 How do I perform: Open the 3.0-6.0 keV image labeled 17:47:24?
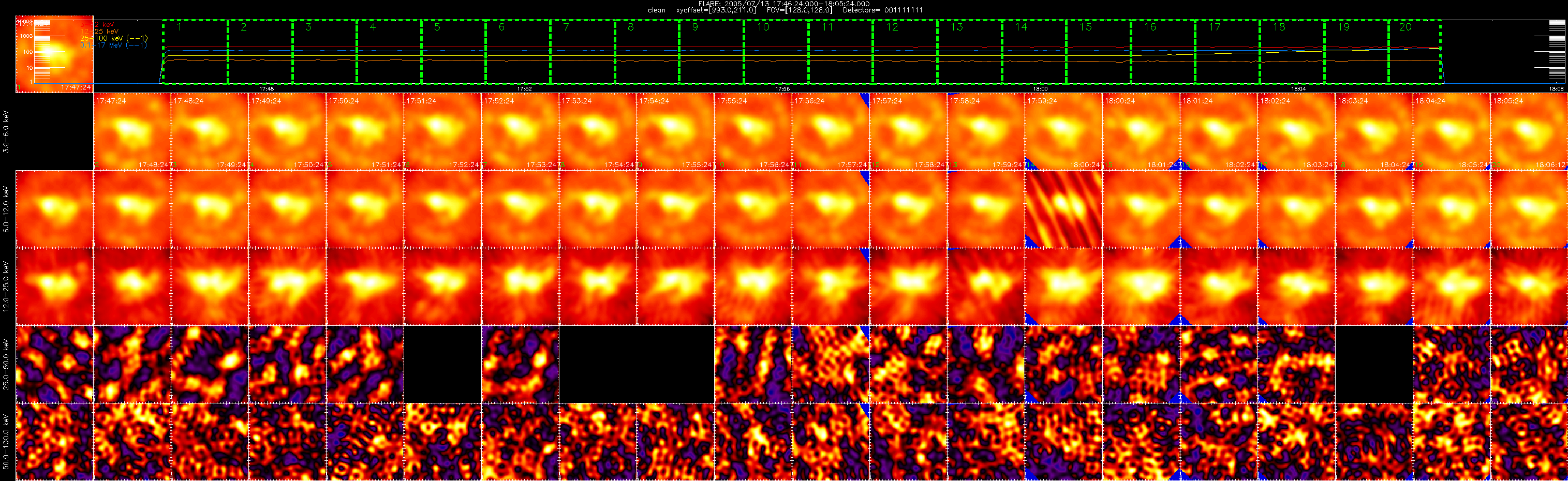click(x=132, y=131)
